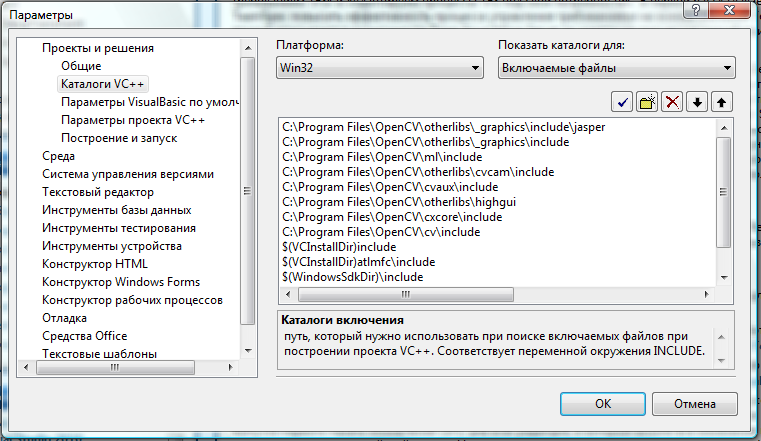Move selected directory down with arrow icon
Viewport: 761px width, 441px height.
pyautogui.click(x=697, y=102)
